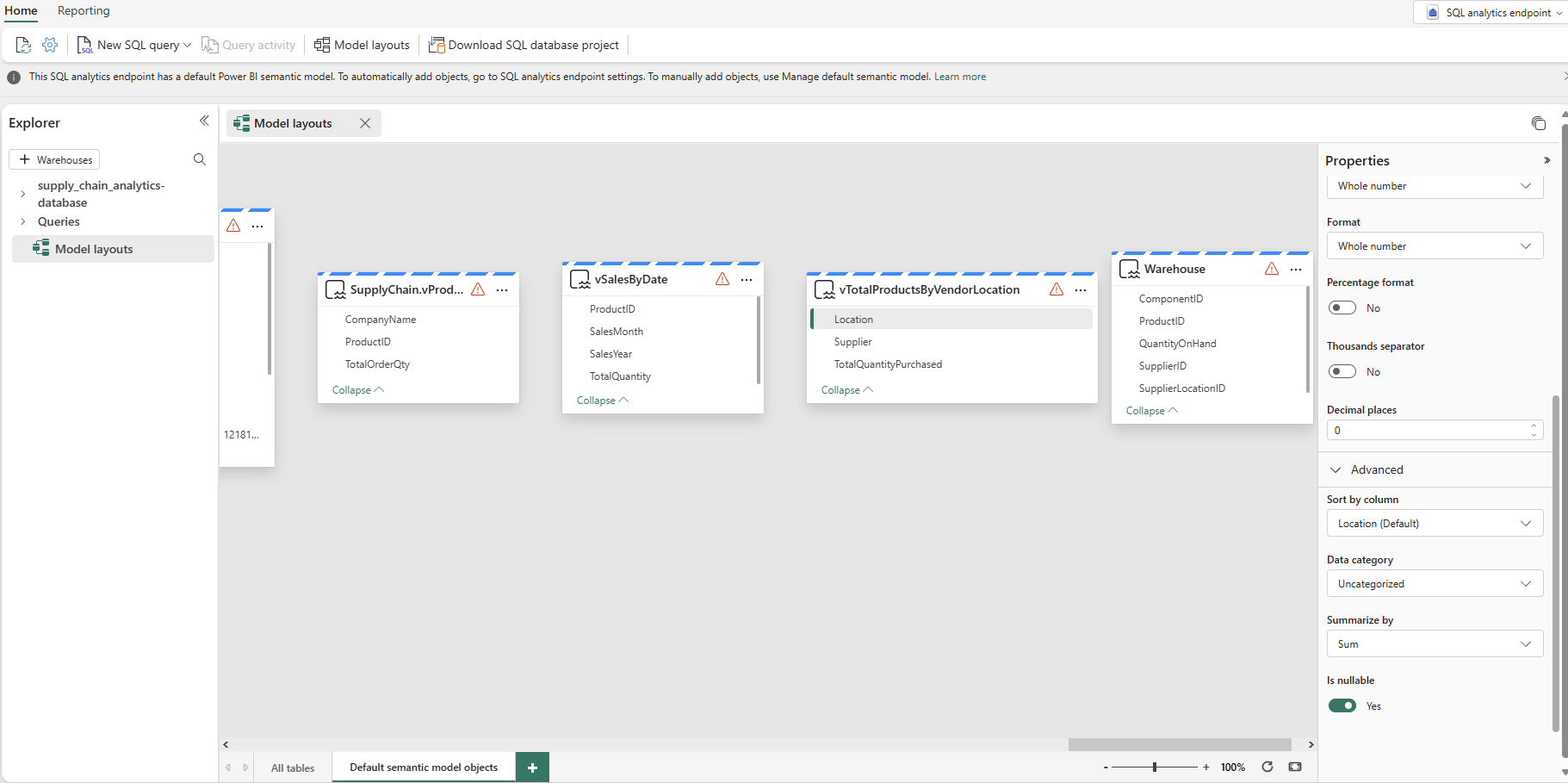Enable the Thousands separator toggle
The height and width of the screenshot is (783, 1568).
(x=1343, y=370)
